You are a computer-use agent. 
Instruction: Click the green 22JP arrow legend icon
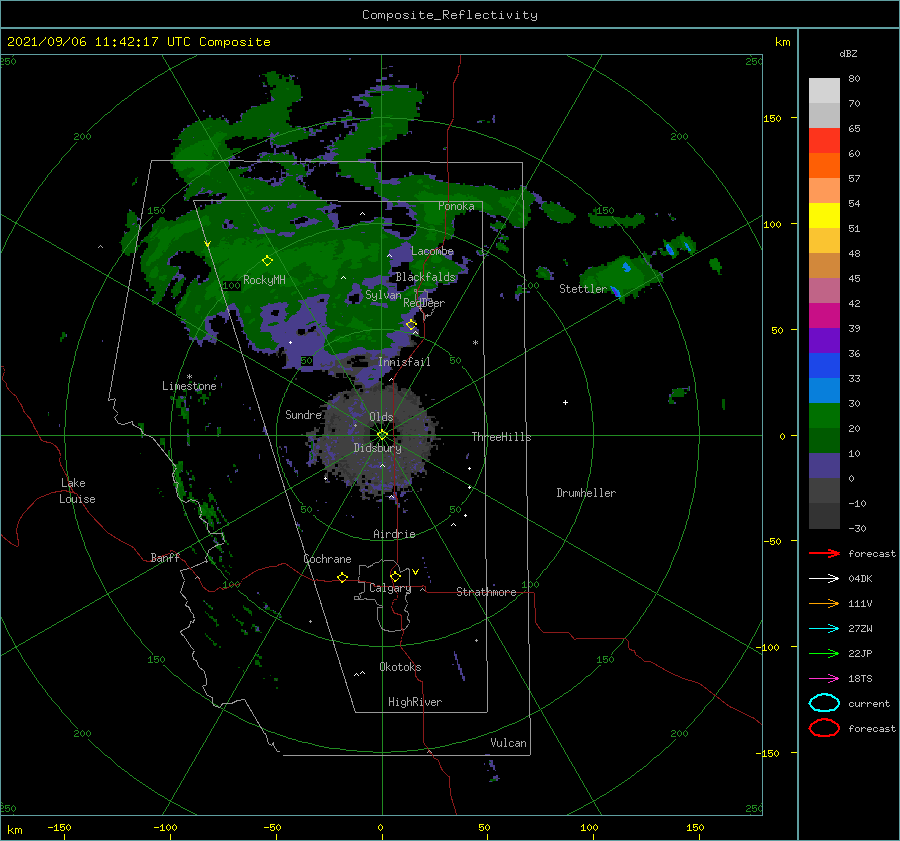point(824,653)
